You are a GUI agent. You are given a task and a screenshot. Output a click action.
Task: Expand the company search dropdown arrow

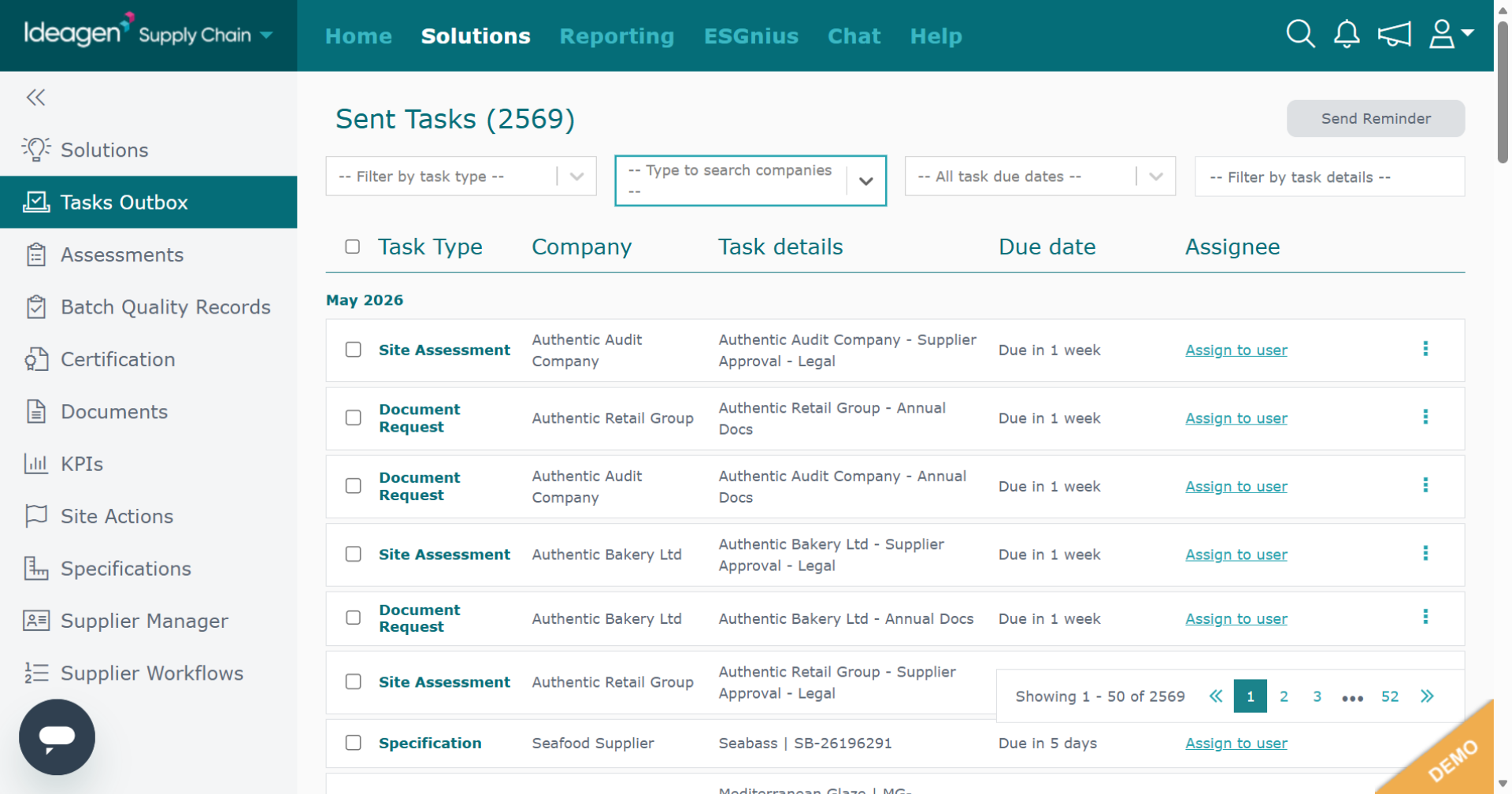tap(865, 181)
